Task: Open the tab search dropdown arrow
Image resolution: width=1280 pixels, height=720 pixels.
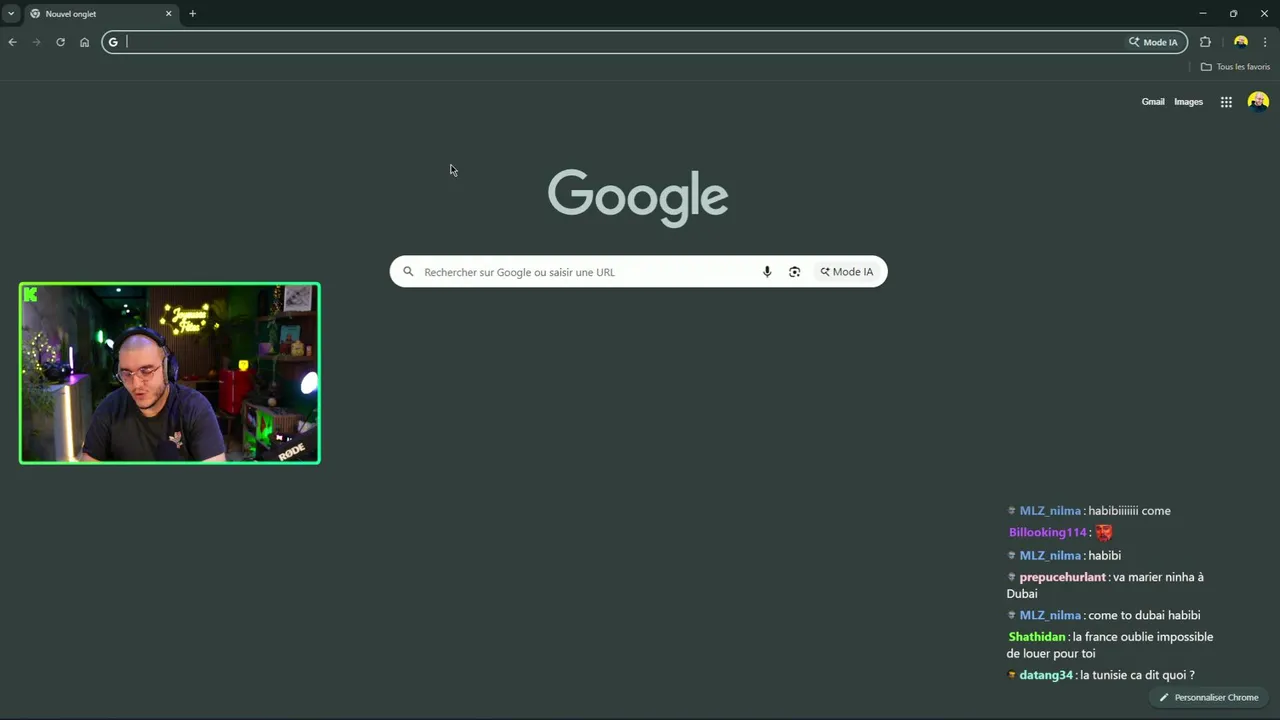Action: (11, 14)
